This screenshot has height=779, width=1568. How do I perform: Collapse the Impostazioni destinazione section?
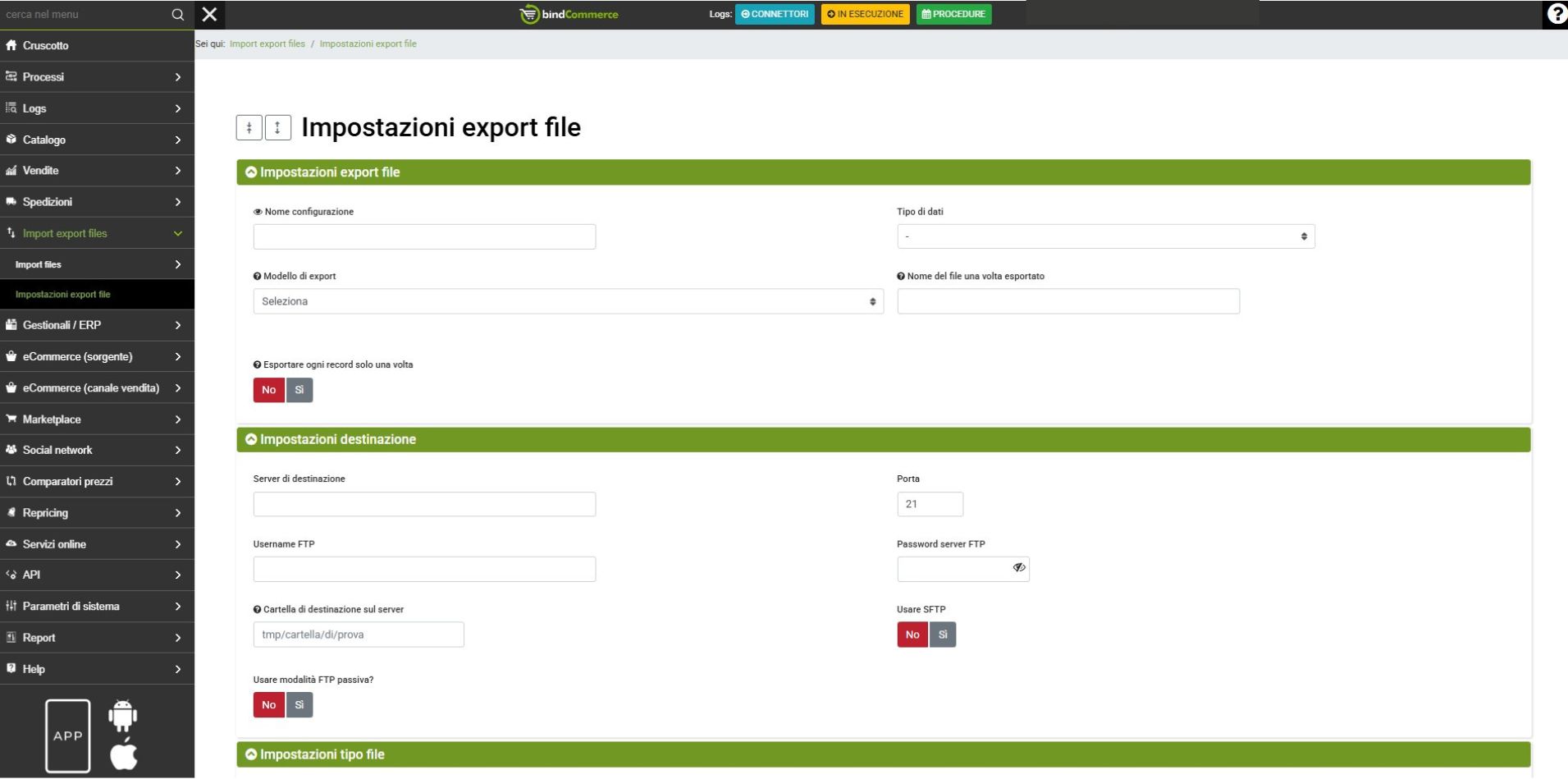251,440
